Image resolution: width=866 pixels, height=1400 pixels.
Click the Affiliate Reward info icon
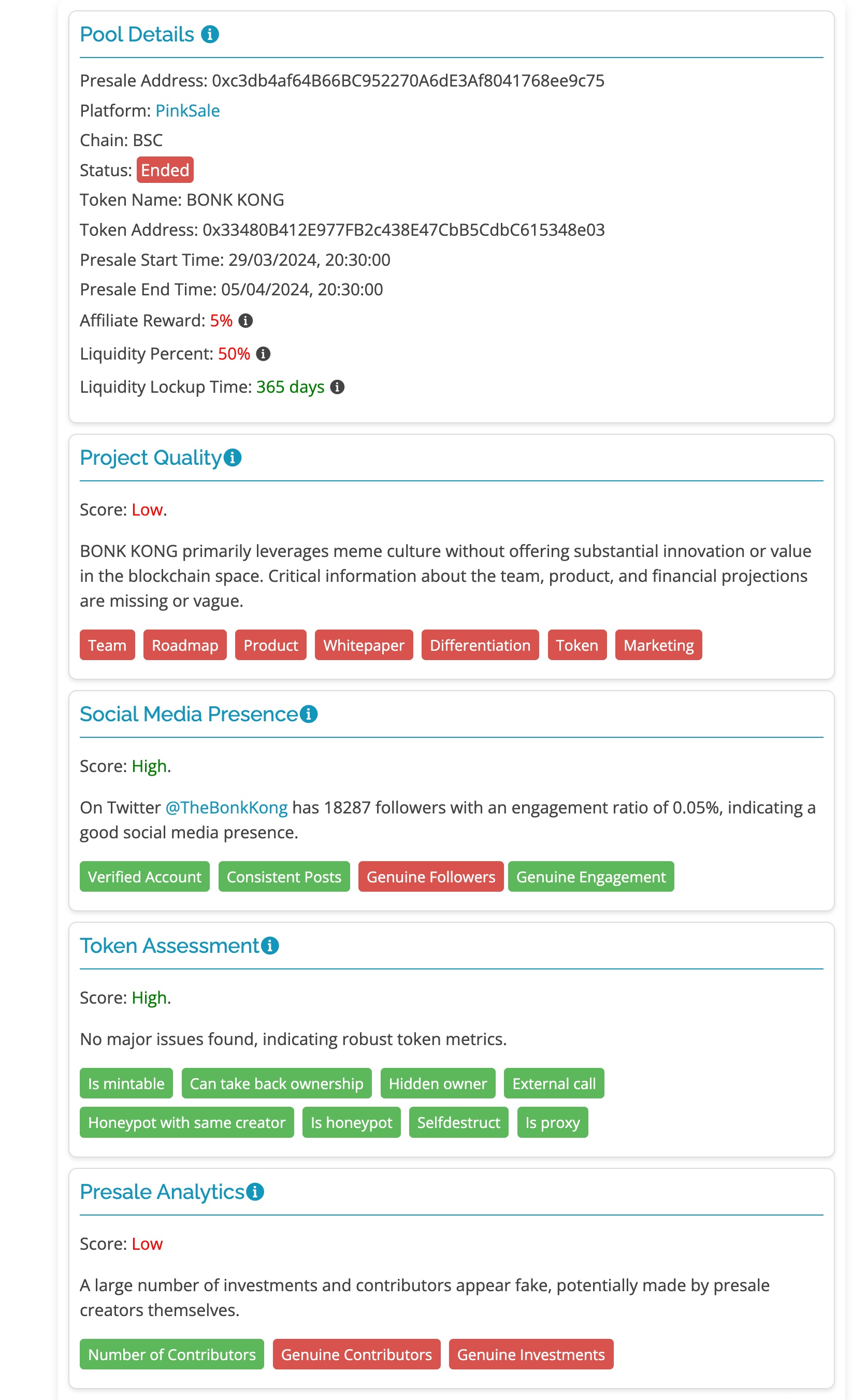(246, 321)
